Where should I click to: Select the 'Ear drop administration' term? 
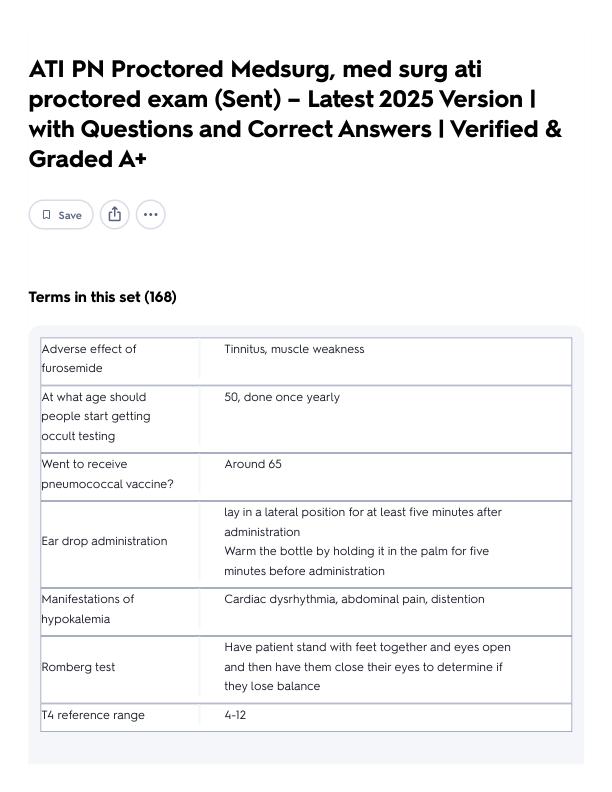[104, 541]
